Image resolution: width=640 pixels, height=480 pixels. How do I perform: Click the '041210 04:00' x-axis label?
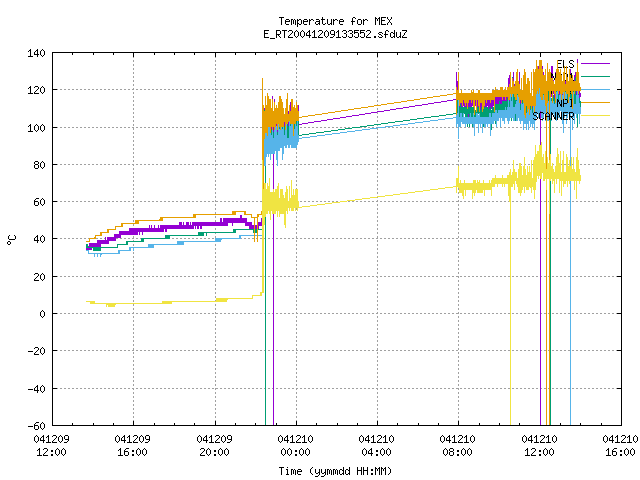376,446
